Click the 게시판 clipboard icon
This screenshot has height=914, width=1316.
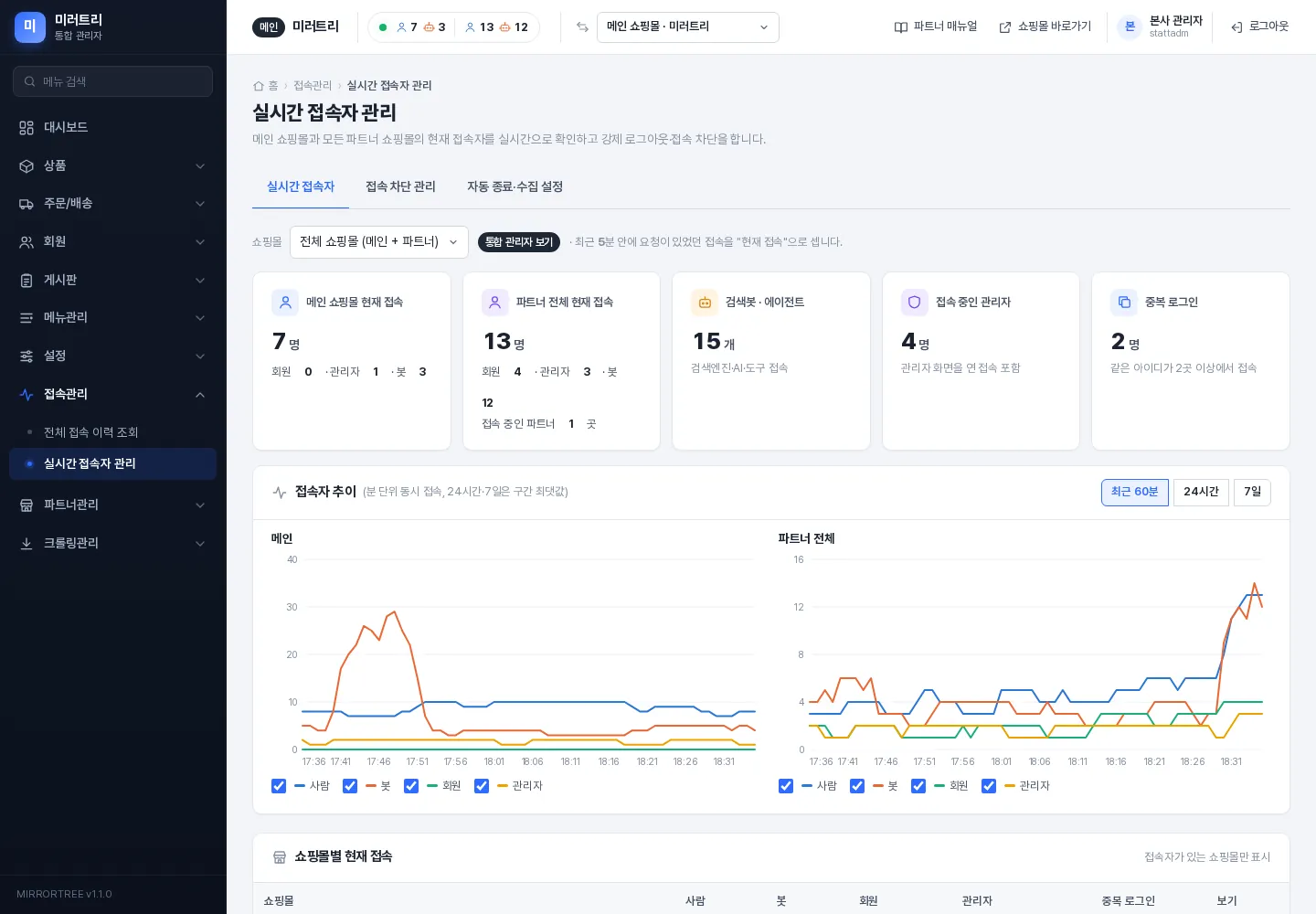(27, 281)
